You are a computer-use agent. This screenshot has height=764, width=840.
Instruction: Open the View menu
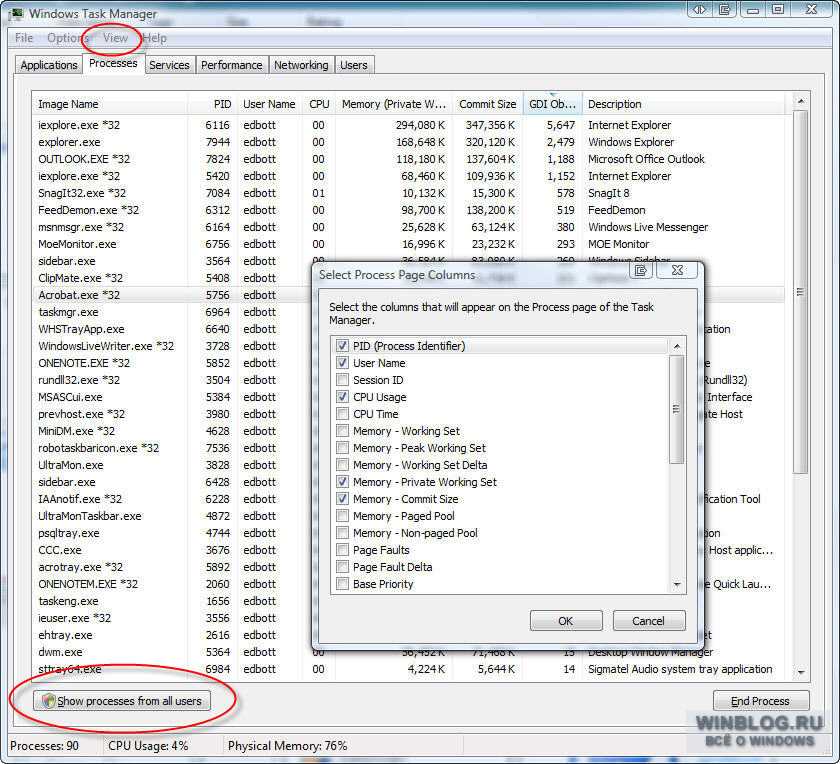[x=115, y=38]
